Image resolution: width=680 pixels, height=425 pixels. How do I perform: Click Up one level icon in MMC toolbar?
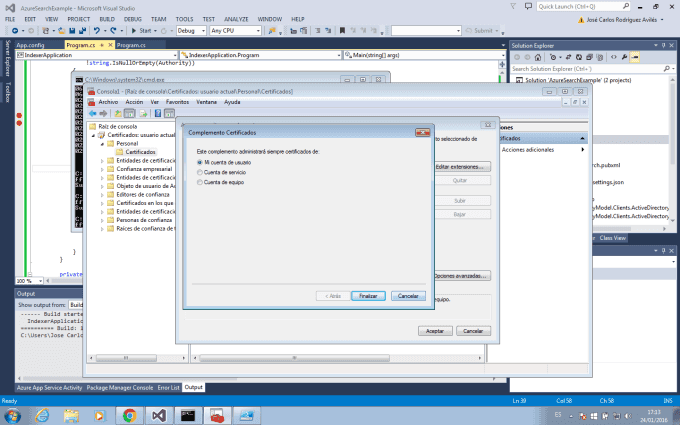click(118, 114)
